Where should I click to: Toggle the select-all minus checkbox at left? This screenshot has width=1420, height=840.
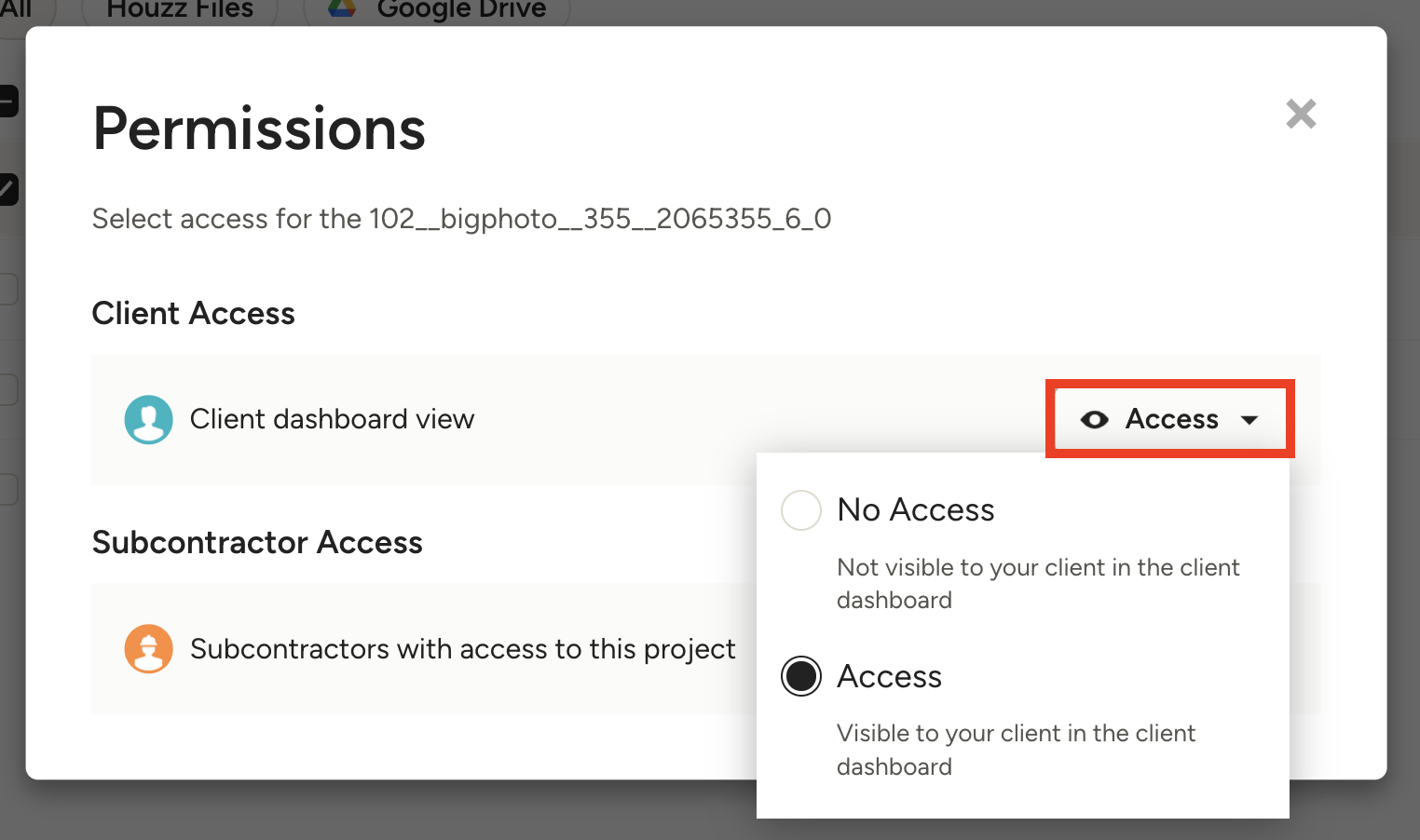(x=7, y=101)
